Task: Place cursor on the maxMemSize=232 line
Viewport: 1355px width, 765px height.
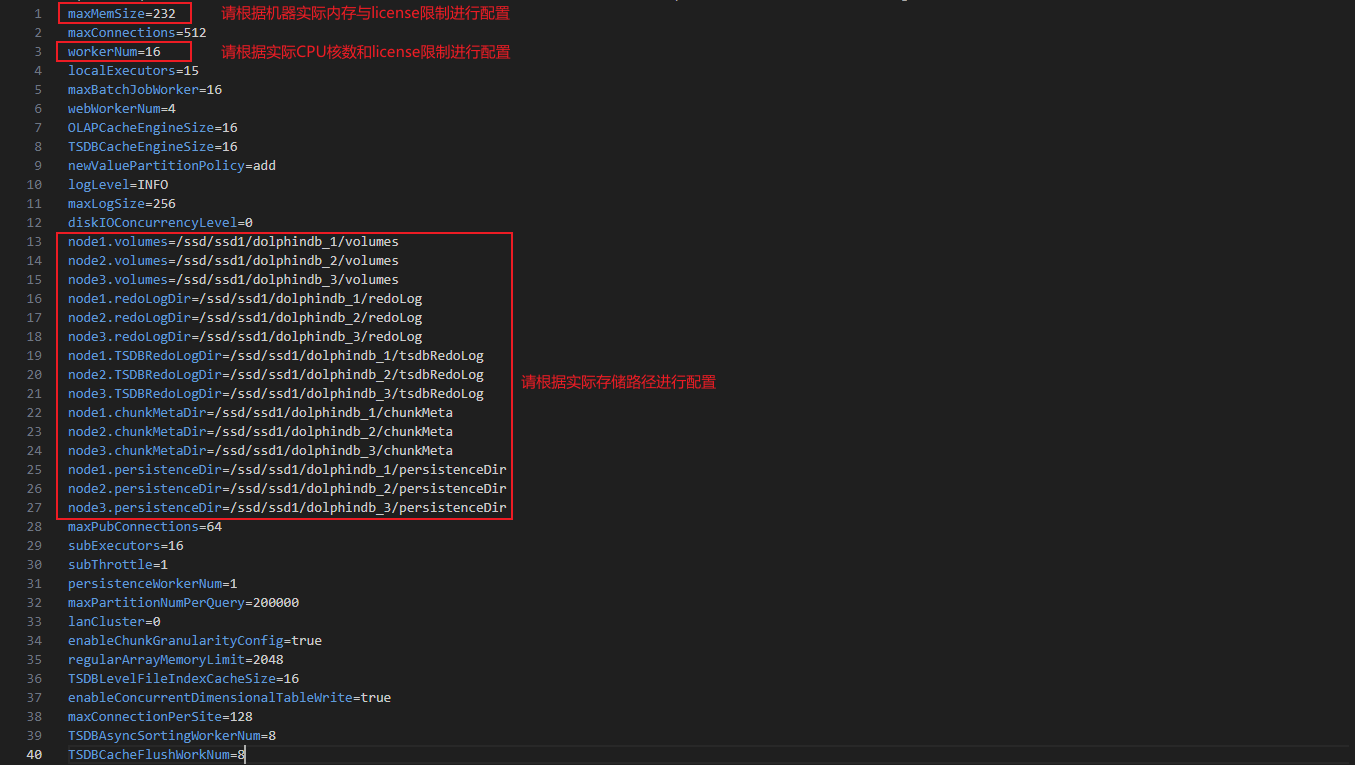Action: (121, 14)
